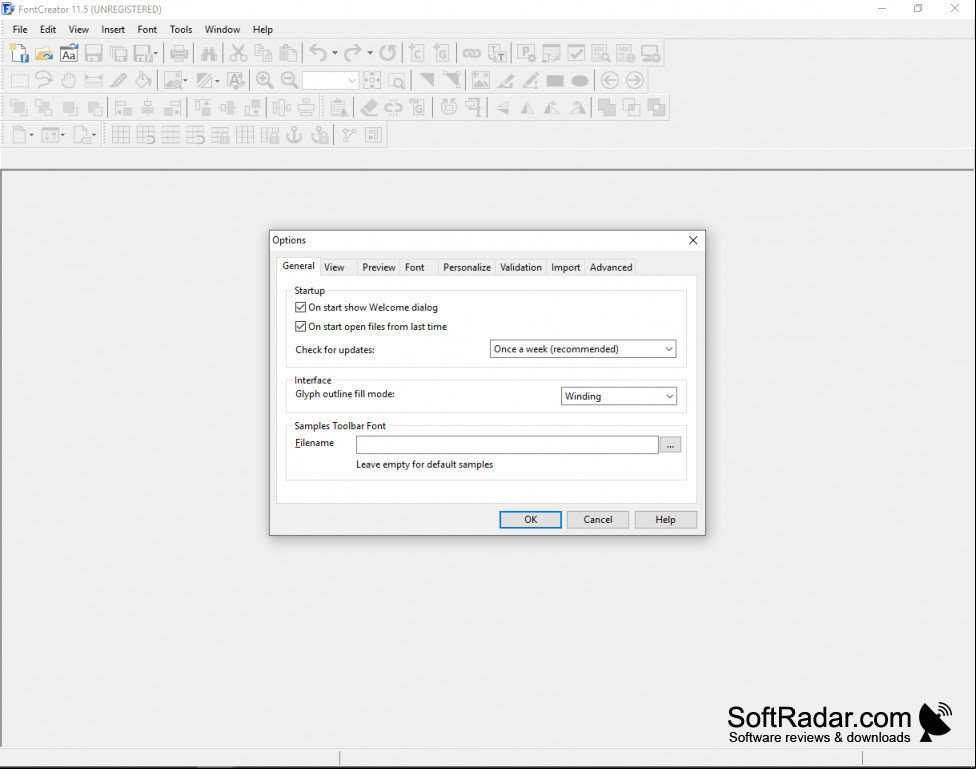Viewport: 976px width, 769px height.
Task: Open the Font tab in Options dialog
Action: (x=415, y=267)
